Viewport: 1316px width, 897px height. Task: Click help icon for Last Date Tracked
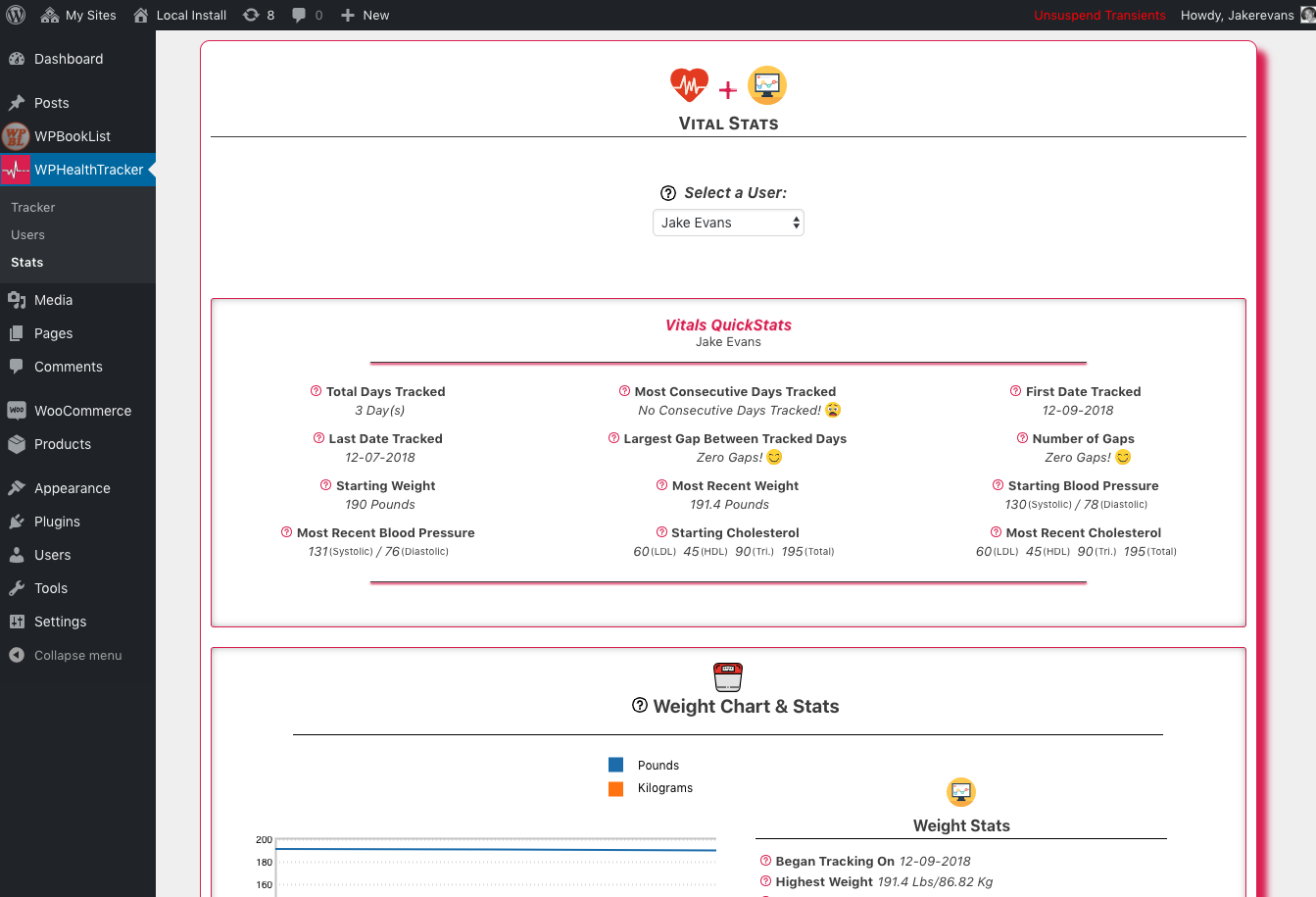(318, 438)
